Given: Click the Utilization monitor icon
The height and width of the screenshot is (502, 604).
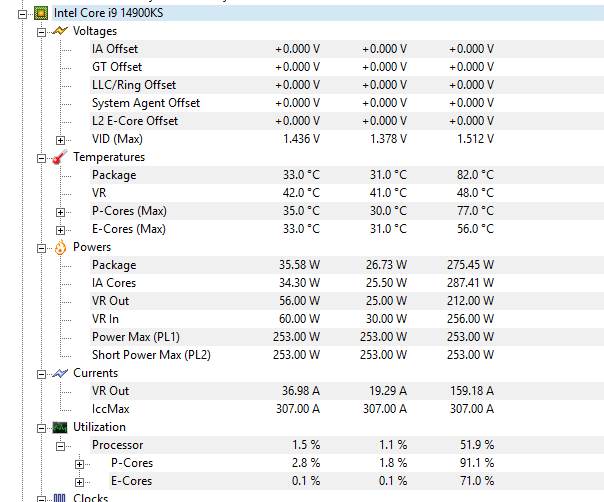Looking at the screenshot, I should click(x=60, y=427).
